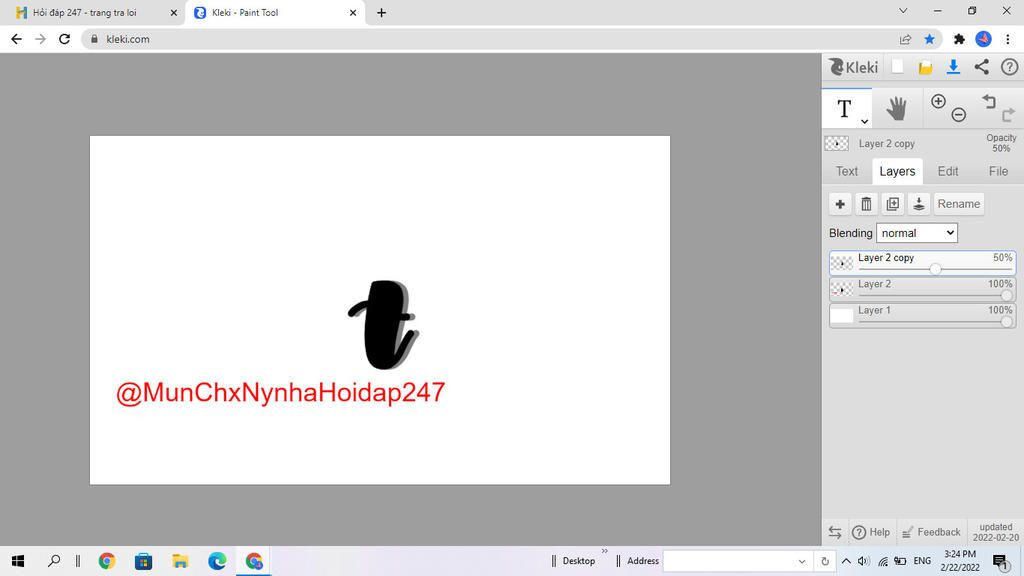Image resolution: width=1024 pixels, height=576 pixels.
Task: Open Chrome three-dot menu
Action: (1008, 39)
